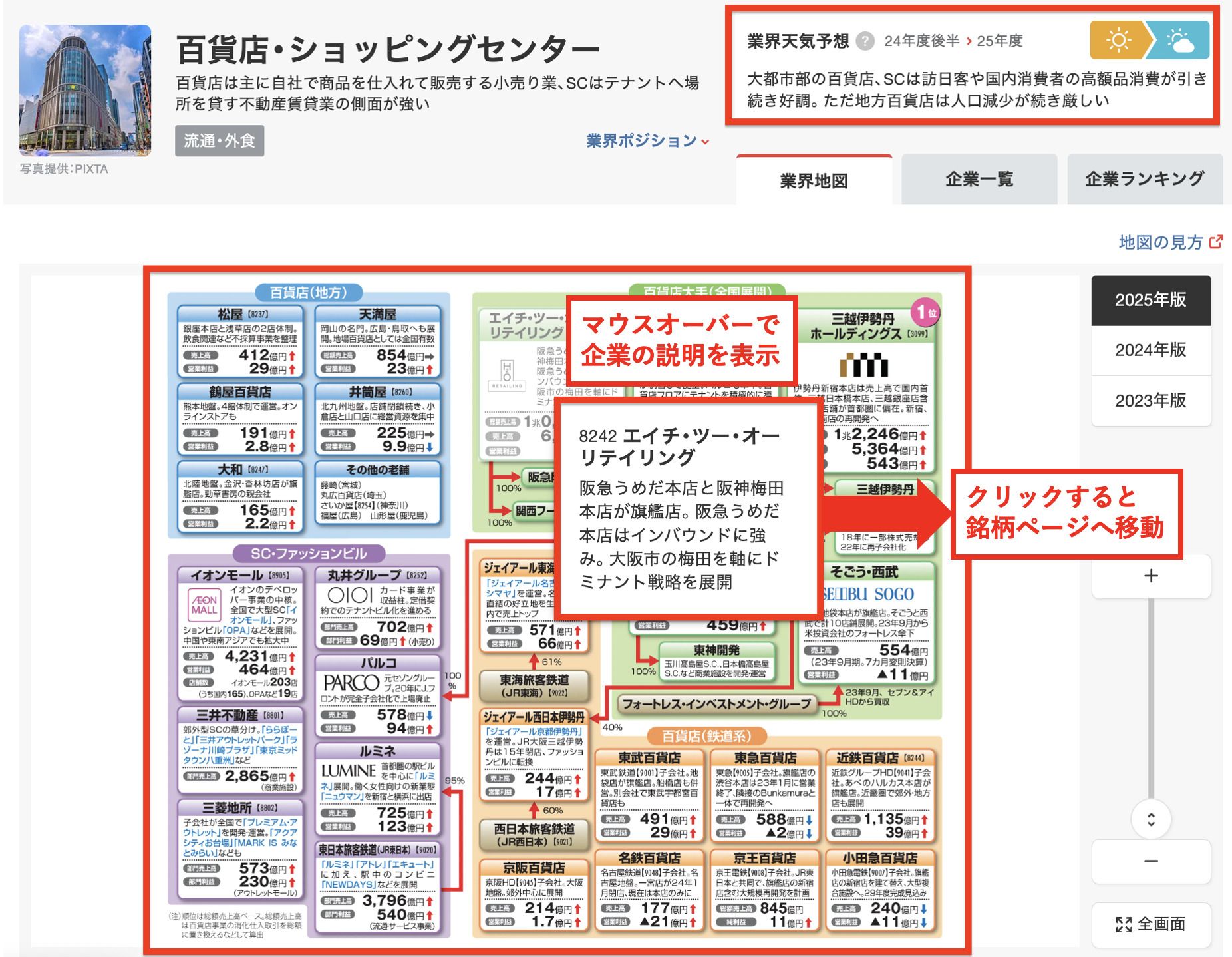This screenshot has height=957, width=1232.
Task: Select the 2023年版 map edition
Action: point(1151,401)
